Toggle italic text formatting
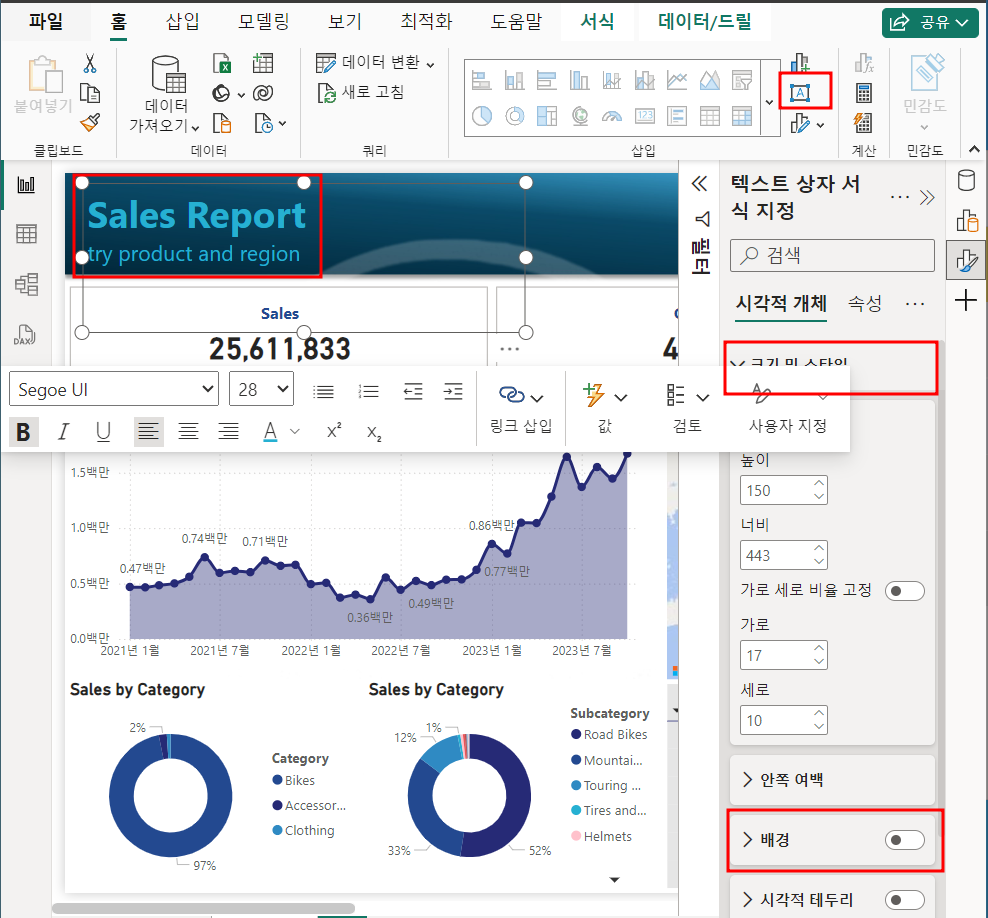Viewport: 988px width, 918px height. point(62,432)
